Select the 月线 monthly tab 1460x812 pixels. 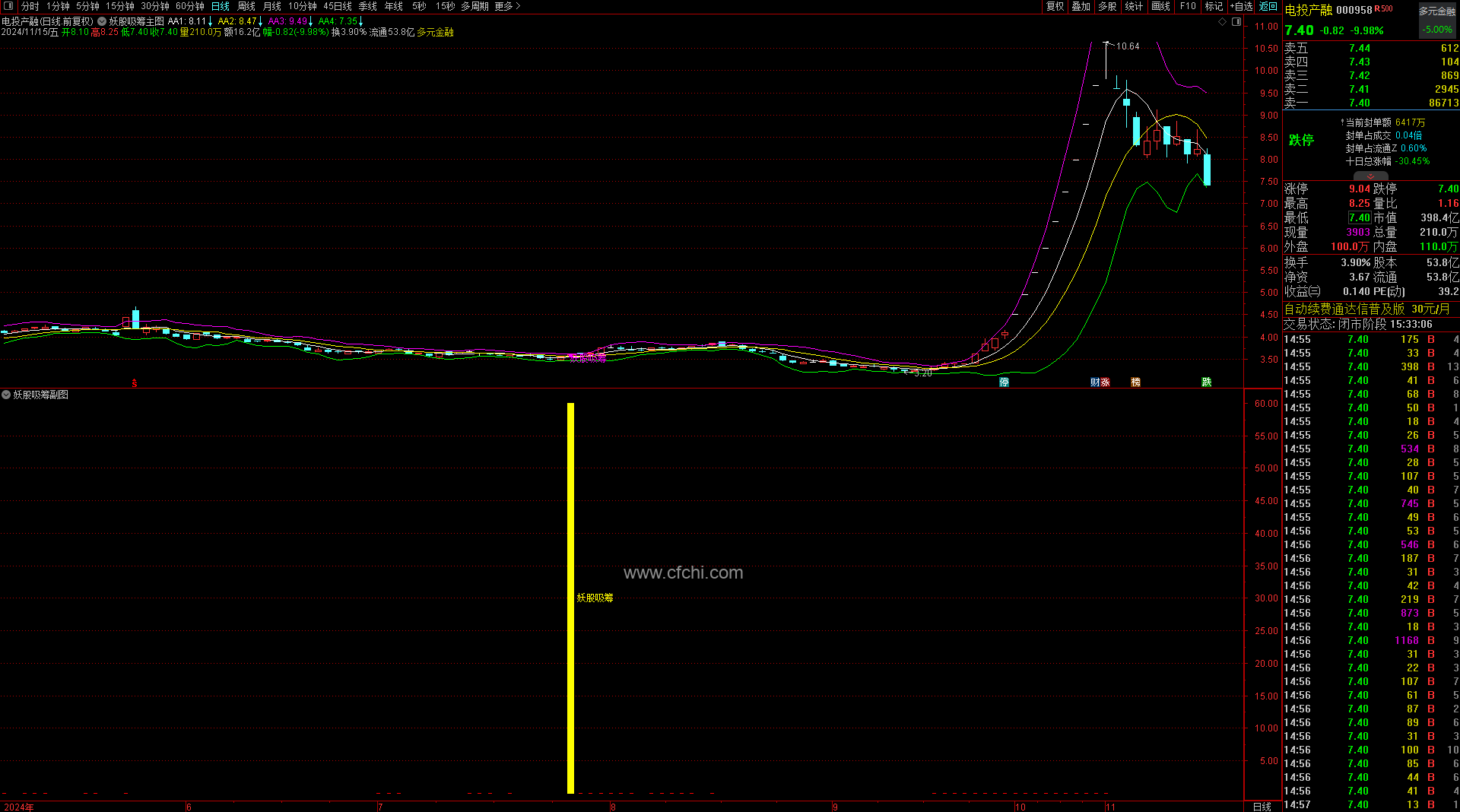tap(272, 6)
